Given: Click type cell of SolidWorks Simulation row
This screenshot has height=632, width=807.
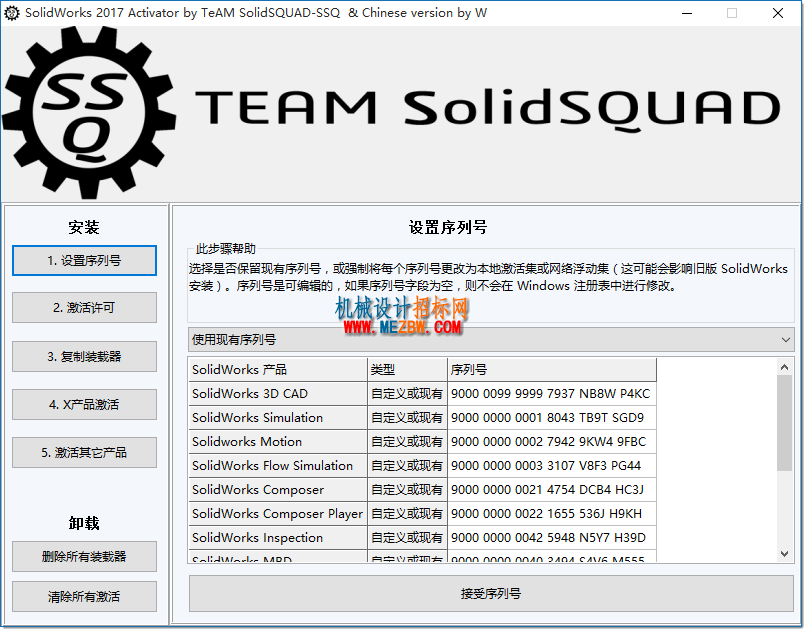Looking at the screenshot, I should [x=408, y=418].
